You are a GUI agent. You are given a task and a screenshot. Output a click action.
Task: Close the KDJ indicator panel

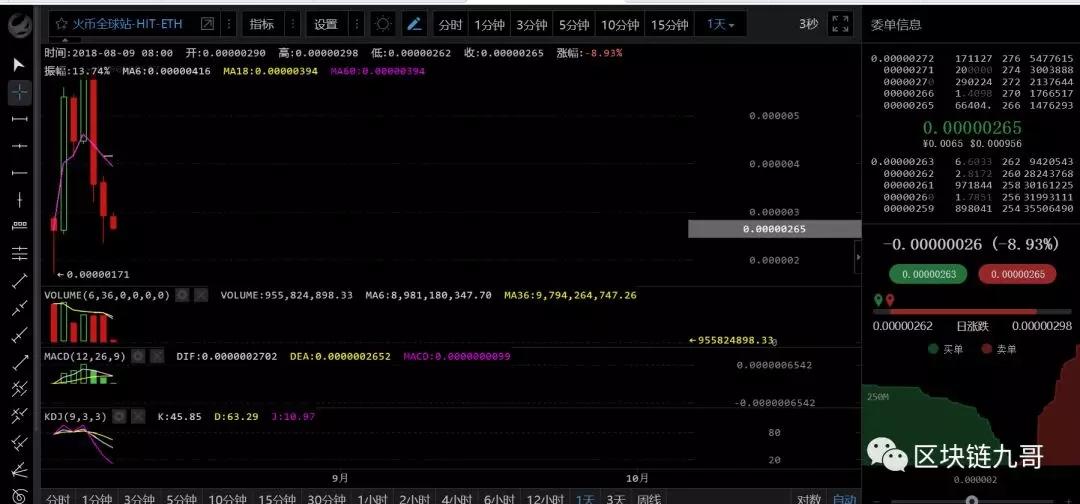pos(138,416)
